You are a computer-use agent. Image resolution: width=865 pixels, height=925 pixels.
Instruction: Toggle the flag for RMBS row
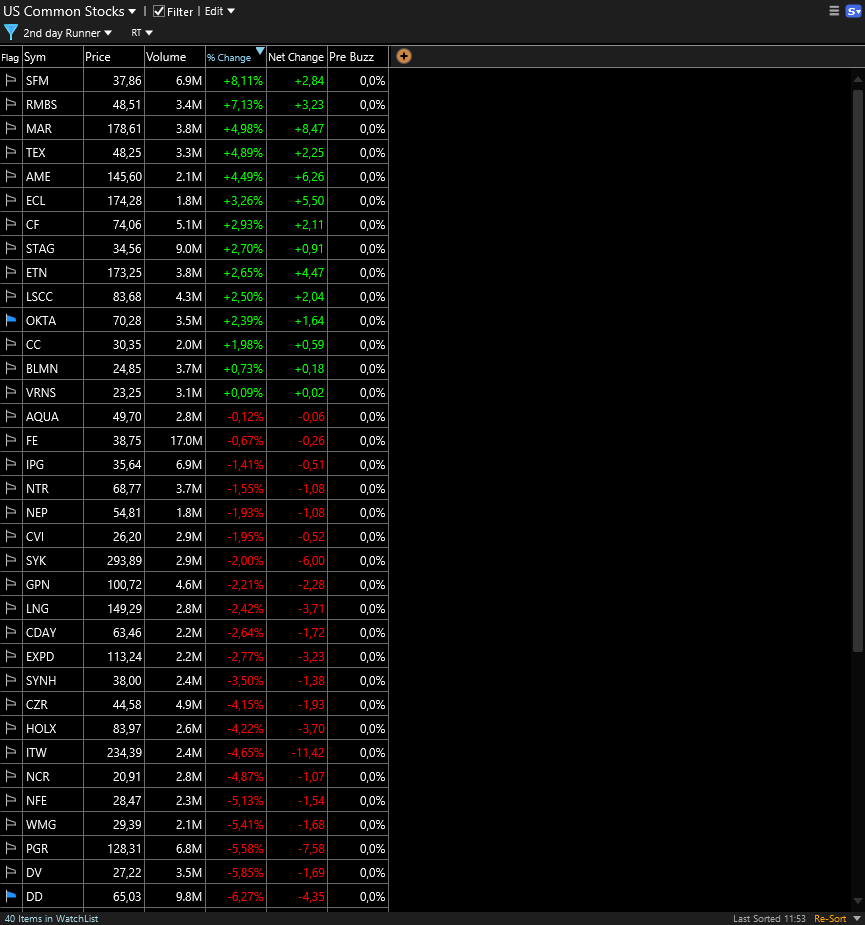coord(11,104)
